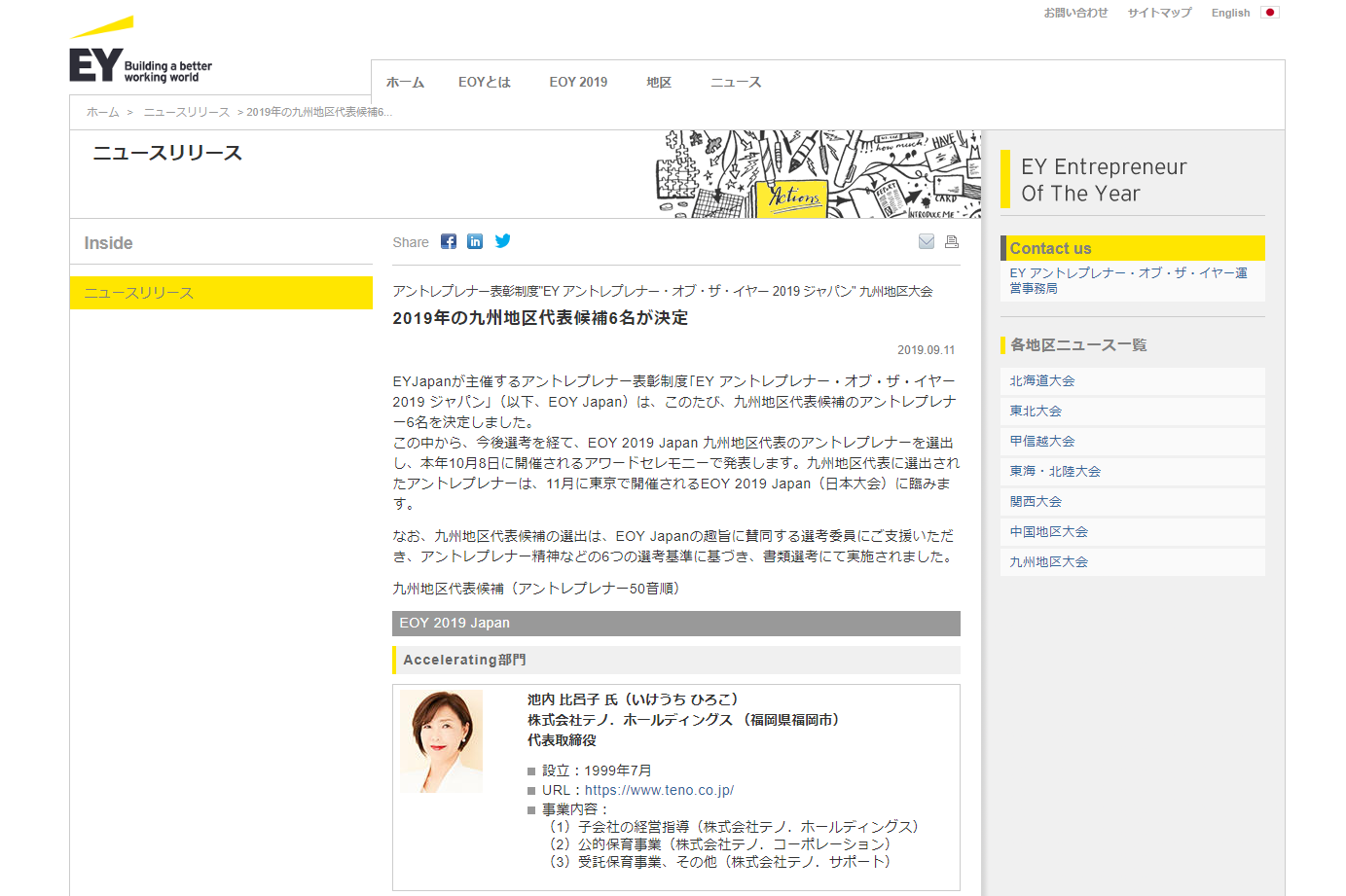Click the 各地区ニュース一覧 heading

coord(1078,345)
